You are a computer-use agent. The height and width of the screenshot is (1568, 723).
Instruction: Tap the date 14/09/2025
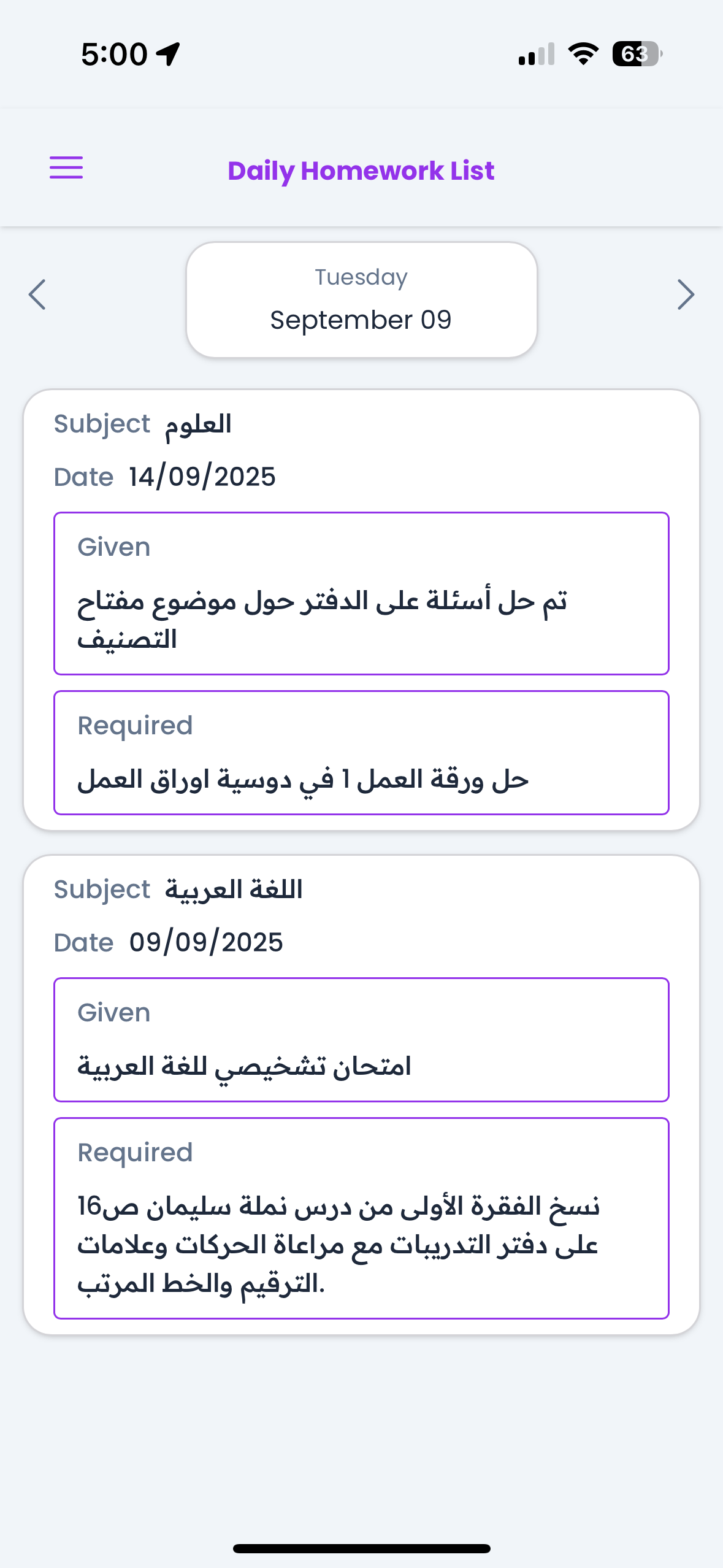click(x=202, y=477)
